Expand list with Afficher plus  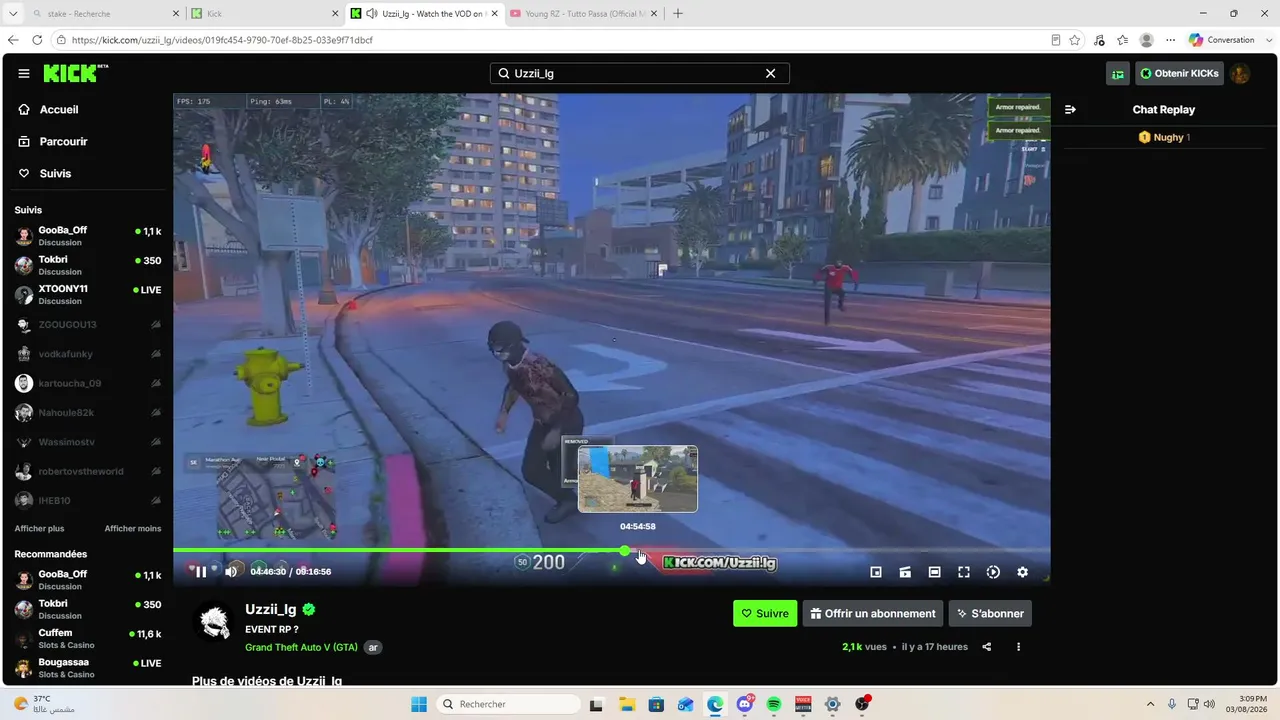(x=39, y=528)
